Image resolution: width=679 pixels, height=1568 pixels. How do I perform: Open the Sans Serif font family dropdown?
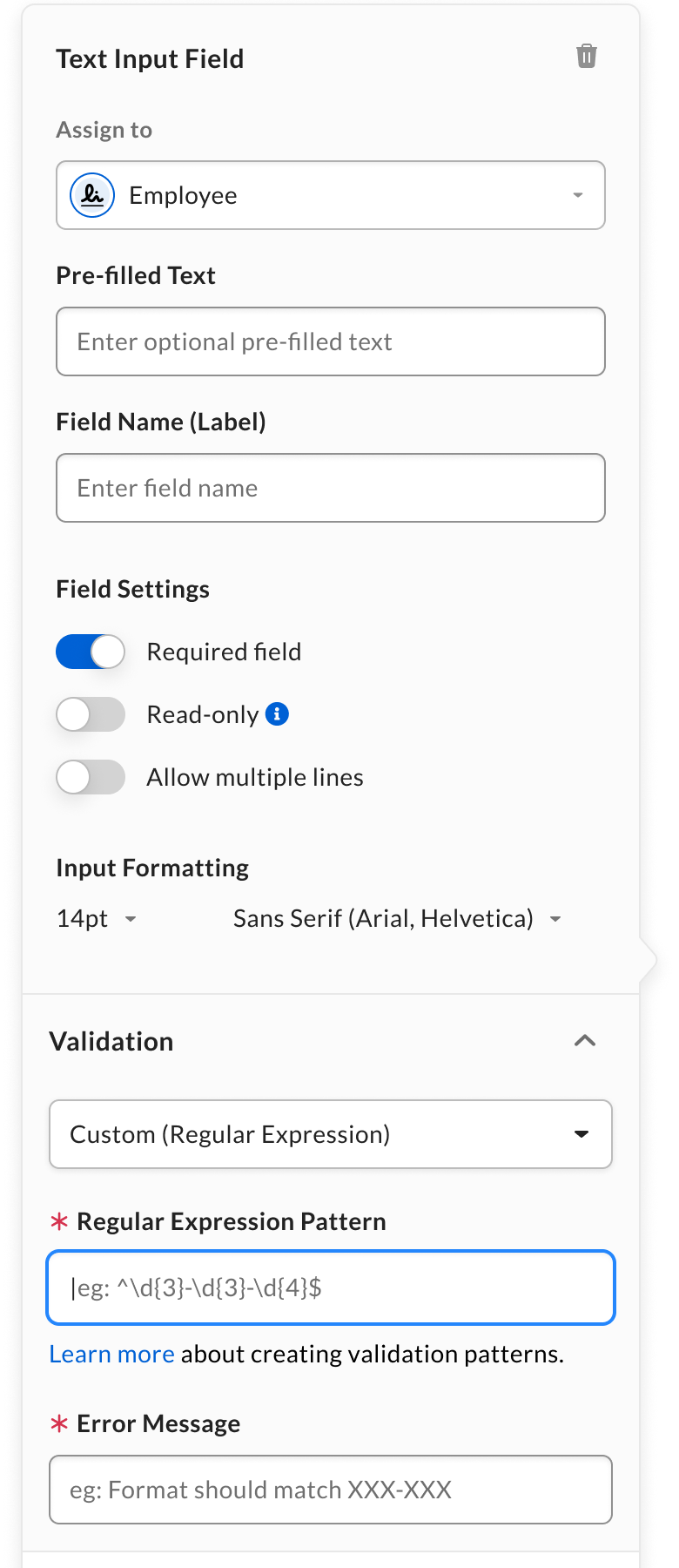click(396, 919)
